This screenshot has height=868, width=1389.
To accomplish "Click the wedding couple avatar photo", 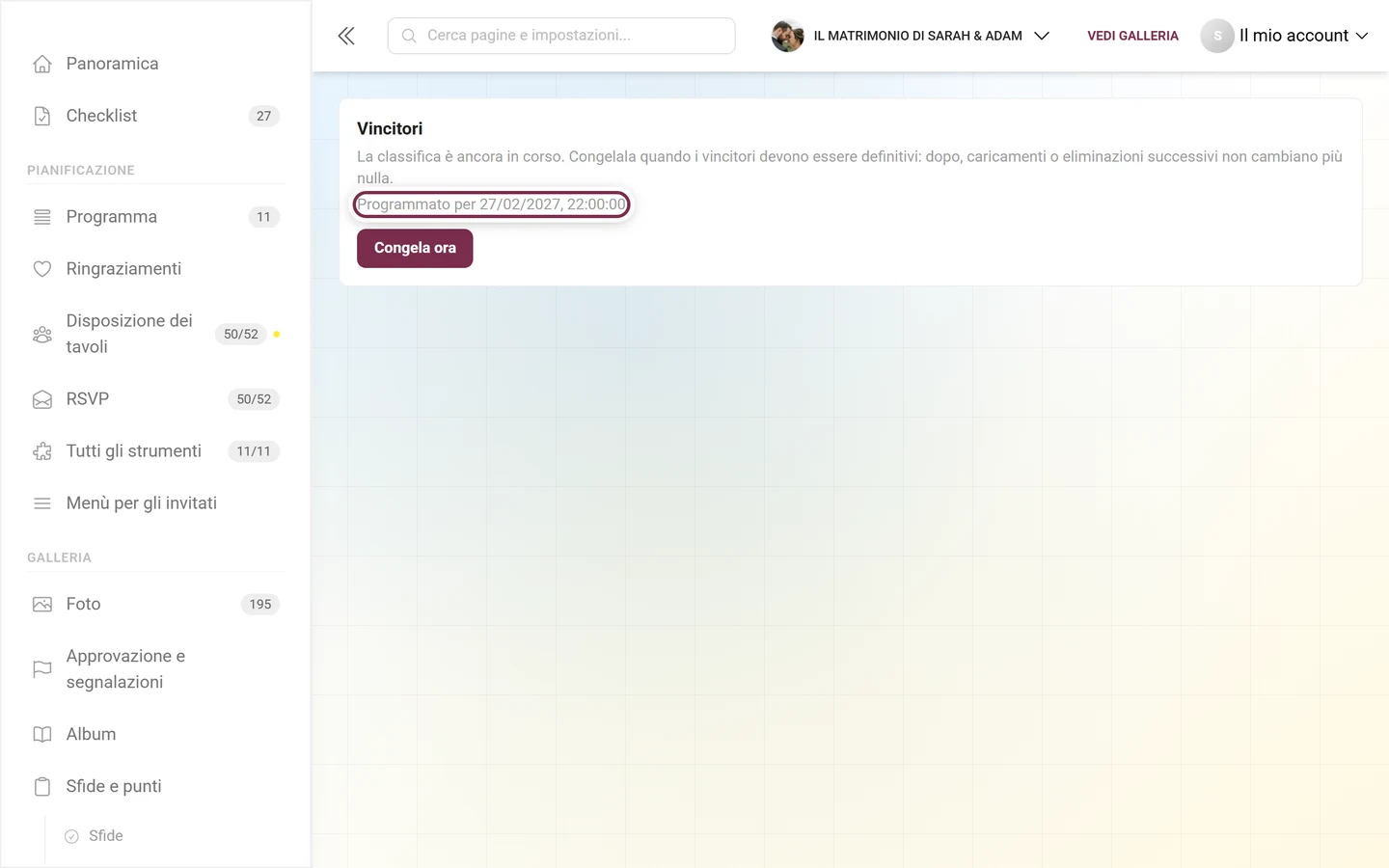I will pyautogui.click(x=788, y=36).
